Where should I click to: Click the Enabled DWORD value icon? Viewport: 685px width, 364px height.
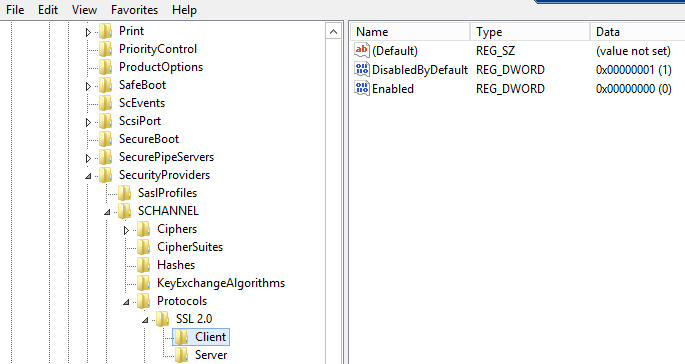click(x=362, y=89)
